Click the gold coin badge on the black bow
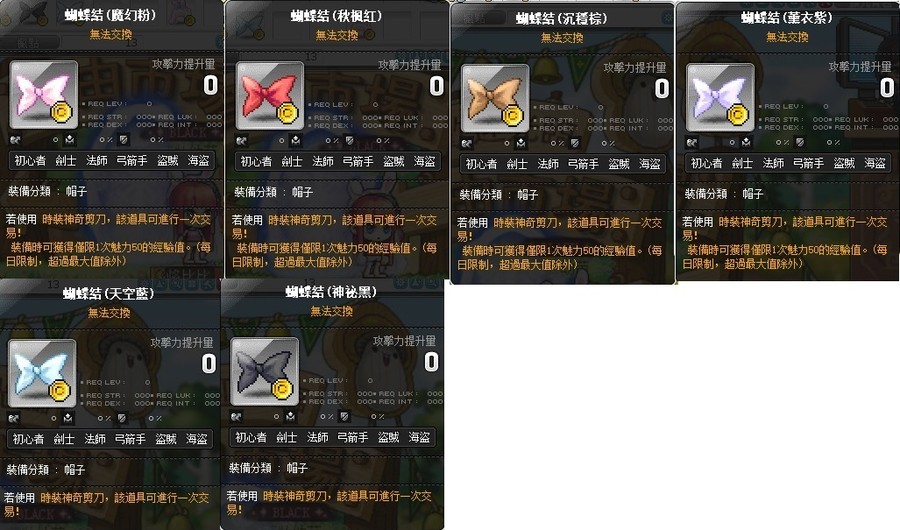Image resolution: width=900 pixels, height=530 pixels. coord(282,389)
